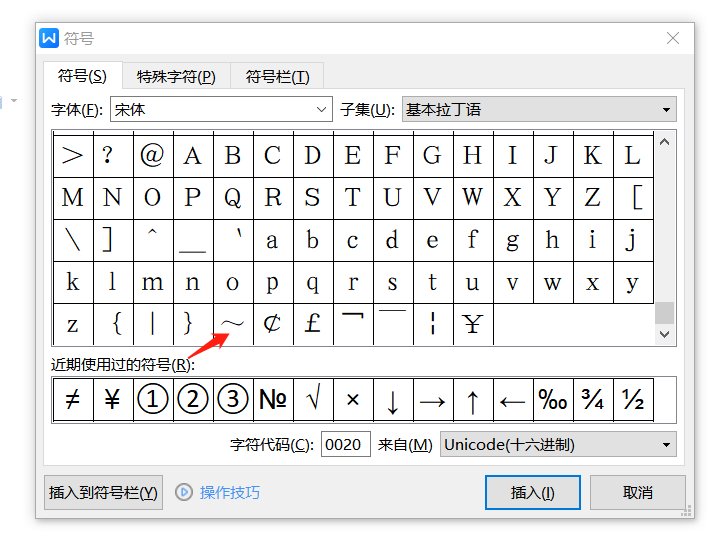Select capital letter A cell
Image resolution: width=721 pixels, height=539 pixels.
193,155
